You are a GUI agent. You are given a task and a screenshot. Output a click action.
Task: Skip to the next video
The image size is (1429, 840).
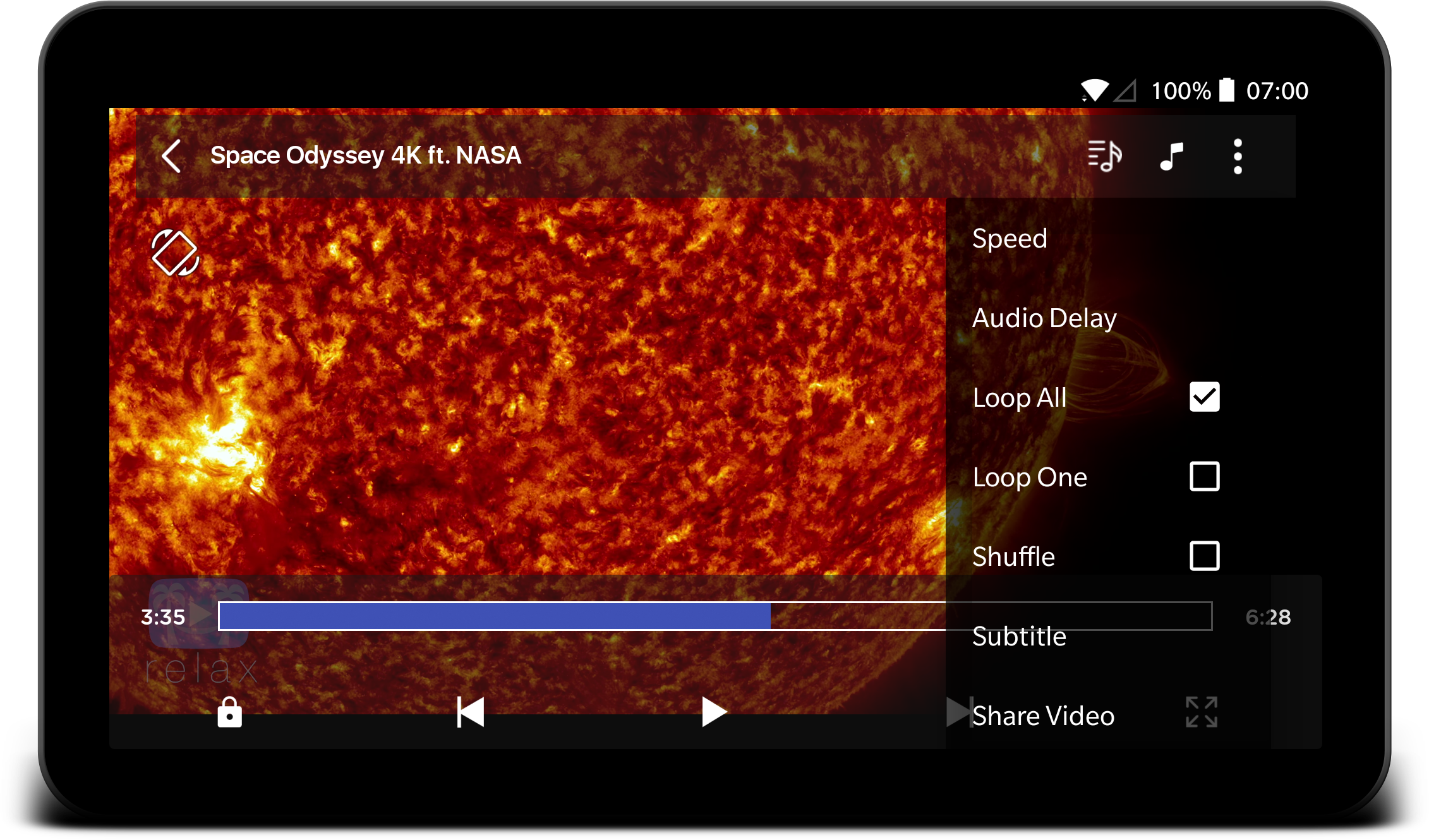click(959, 712)
